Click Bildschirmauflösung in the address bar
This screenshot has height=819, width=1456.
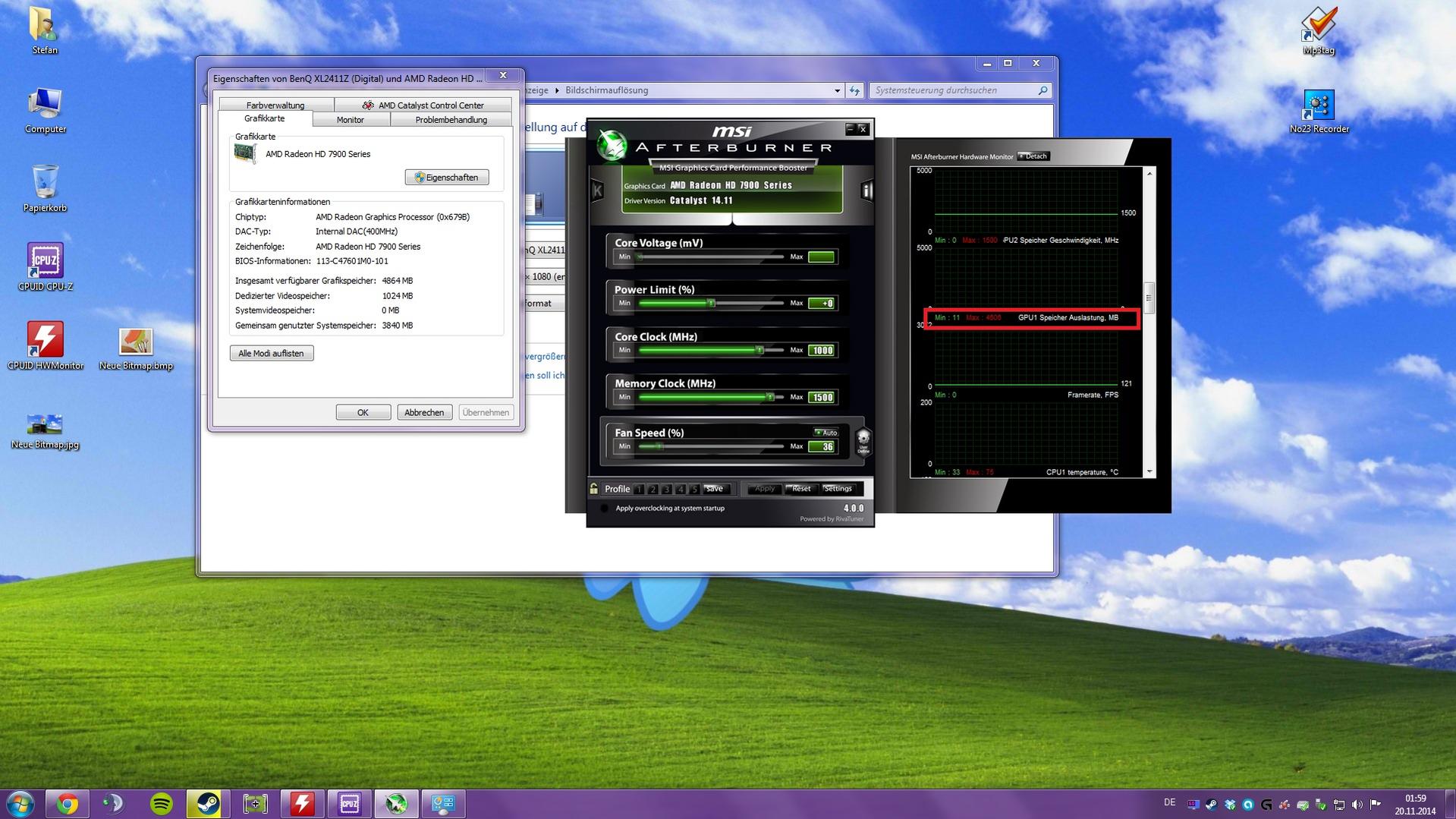pos(606,90)
